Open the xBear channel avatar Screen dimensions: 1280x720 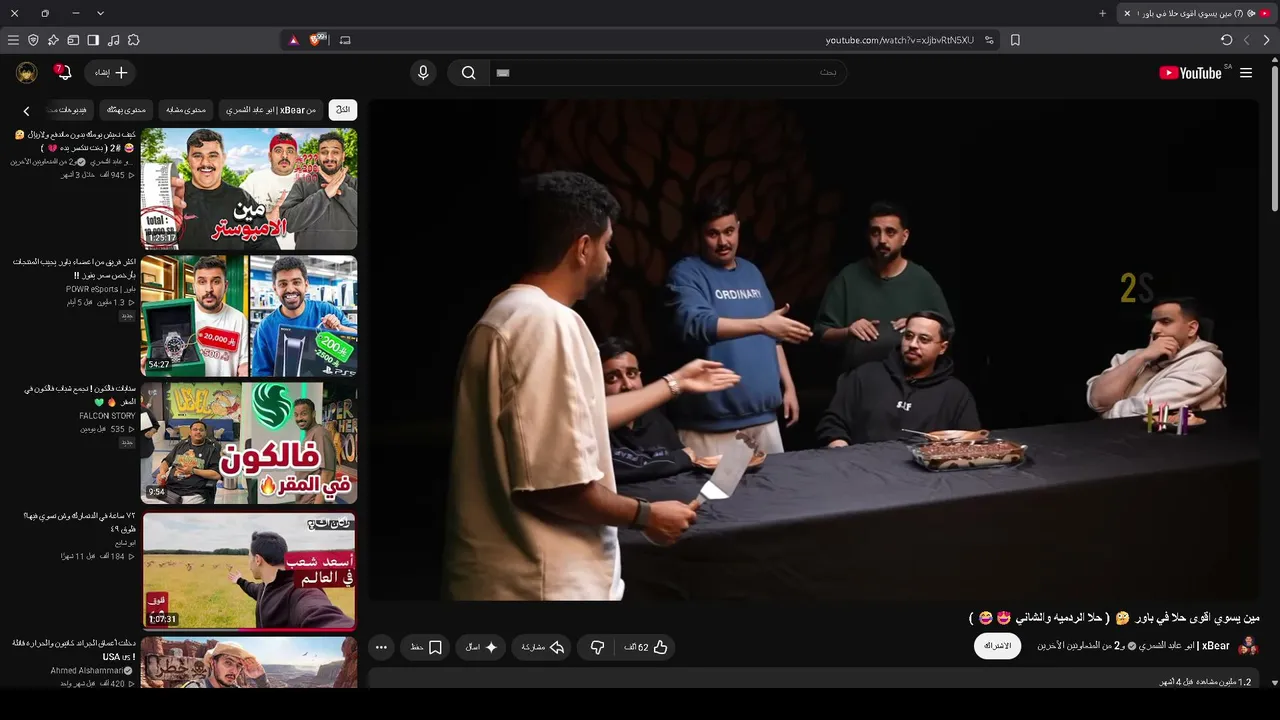1248,646
